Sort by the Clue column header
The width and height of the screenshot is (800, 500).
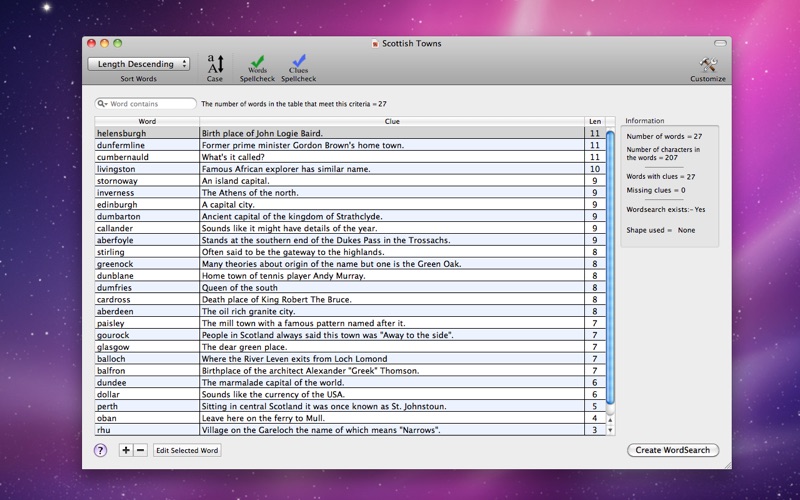pyautogui.click(x=392, y=121)
